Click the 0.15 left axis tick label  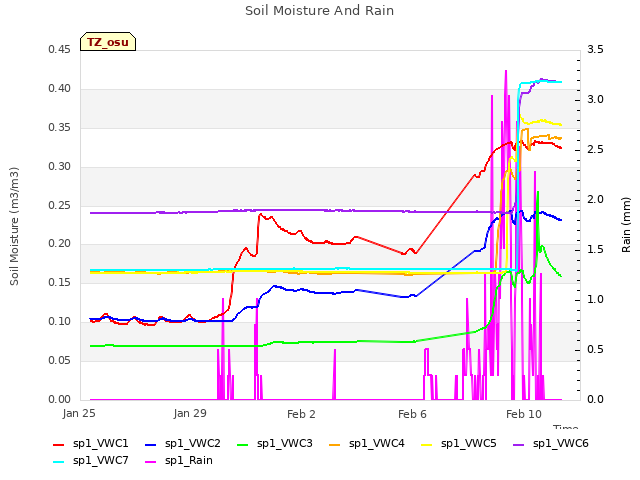pos(60,282)
